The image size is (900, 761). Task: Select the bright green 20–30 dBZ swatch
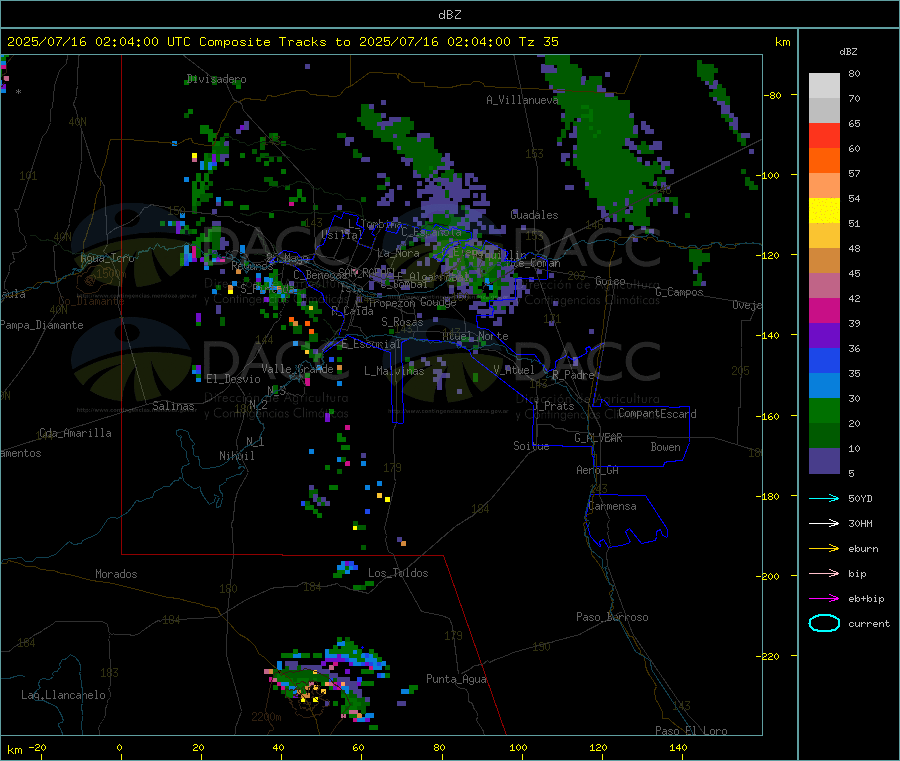pos(824,410)
